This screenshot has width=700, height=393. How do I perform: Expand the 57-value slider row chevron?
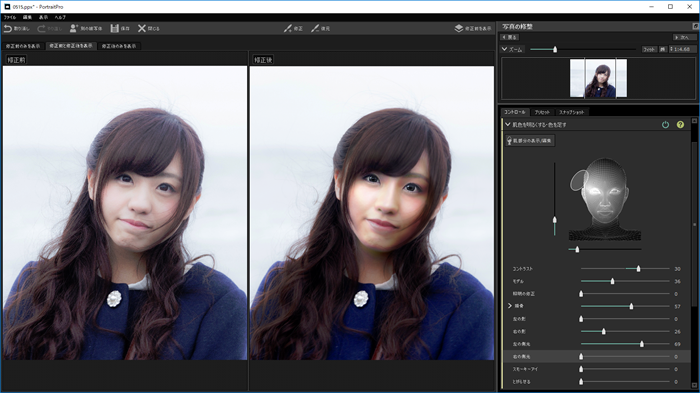click(510, 306)
